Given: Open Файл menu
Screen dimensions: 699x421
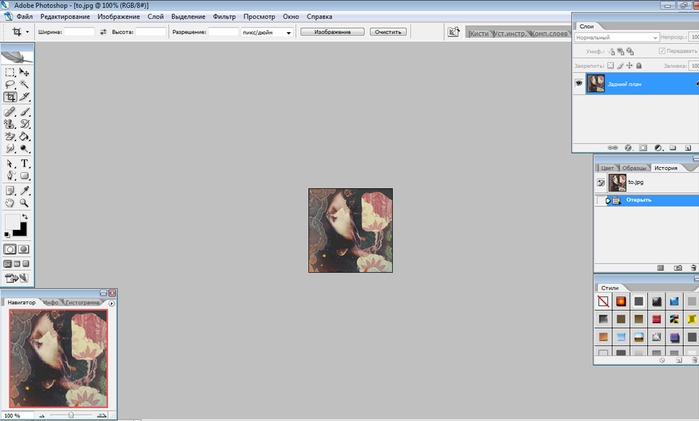Looking at the screenshot, I should (x=25, y=17).
